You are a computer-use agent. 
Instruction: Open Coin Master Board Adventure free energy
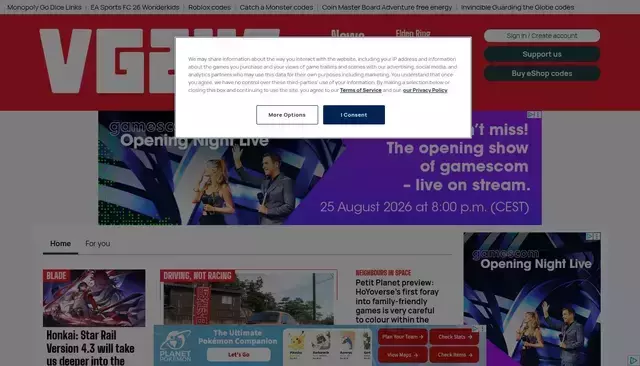click(387, 7)
